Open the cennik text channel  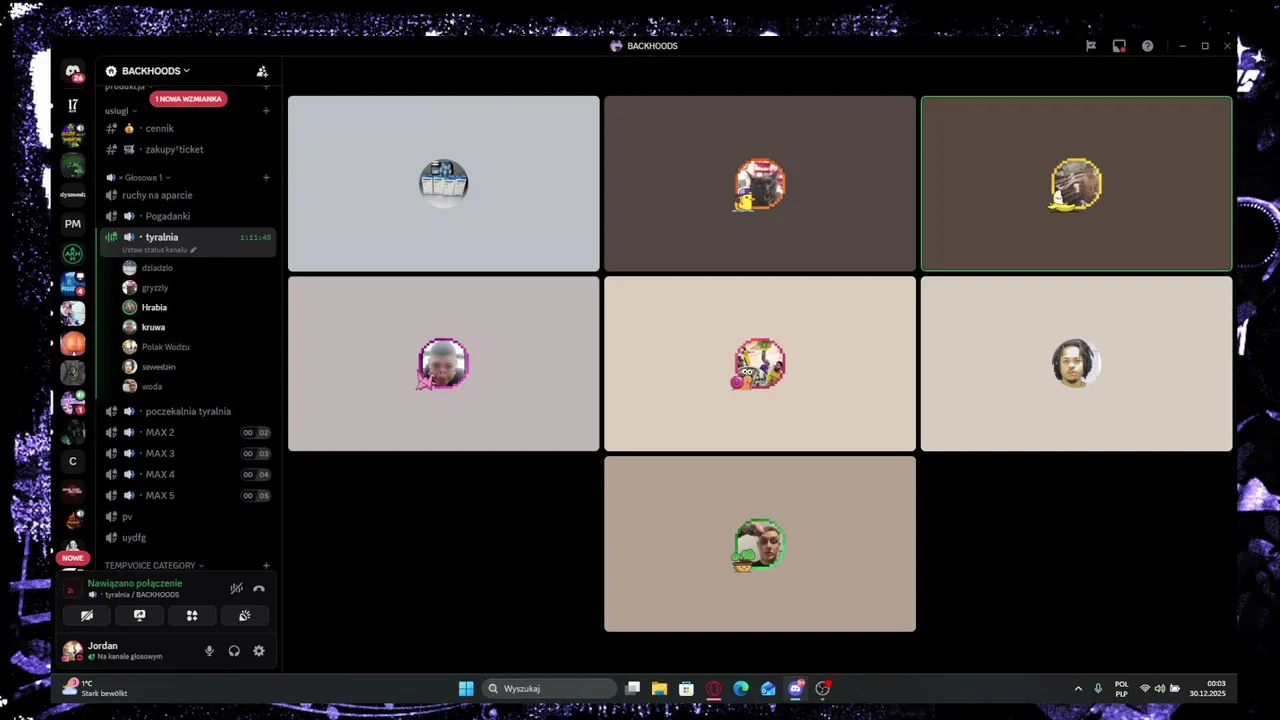tap(188, 128)
